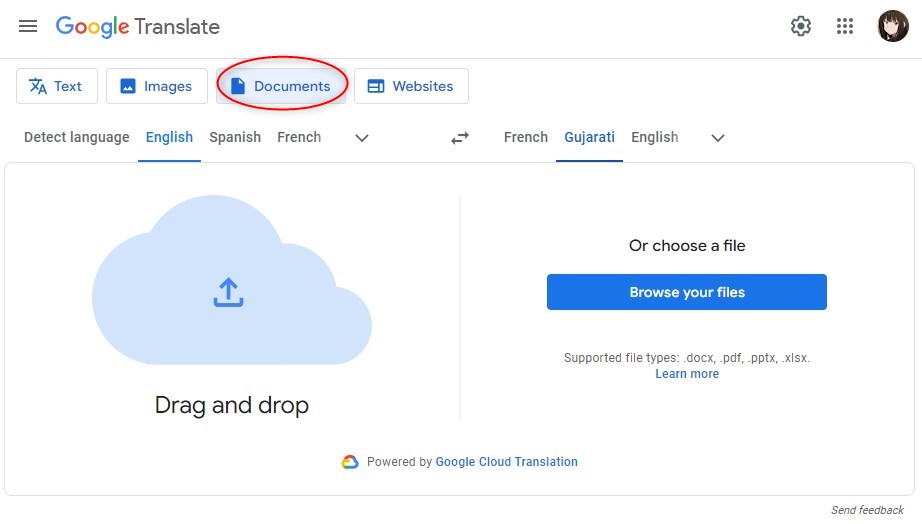Select Gujarati as target language
Screen dimensions: 922x524
[x=589, y=137]
